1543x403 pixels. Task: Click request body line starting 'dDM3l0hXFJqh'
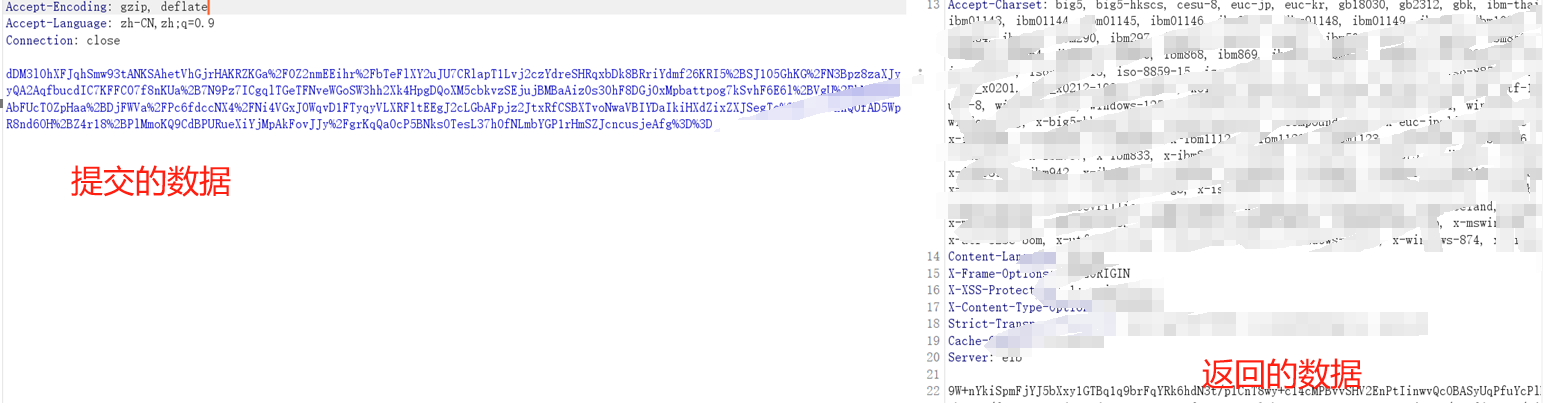454,74
